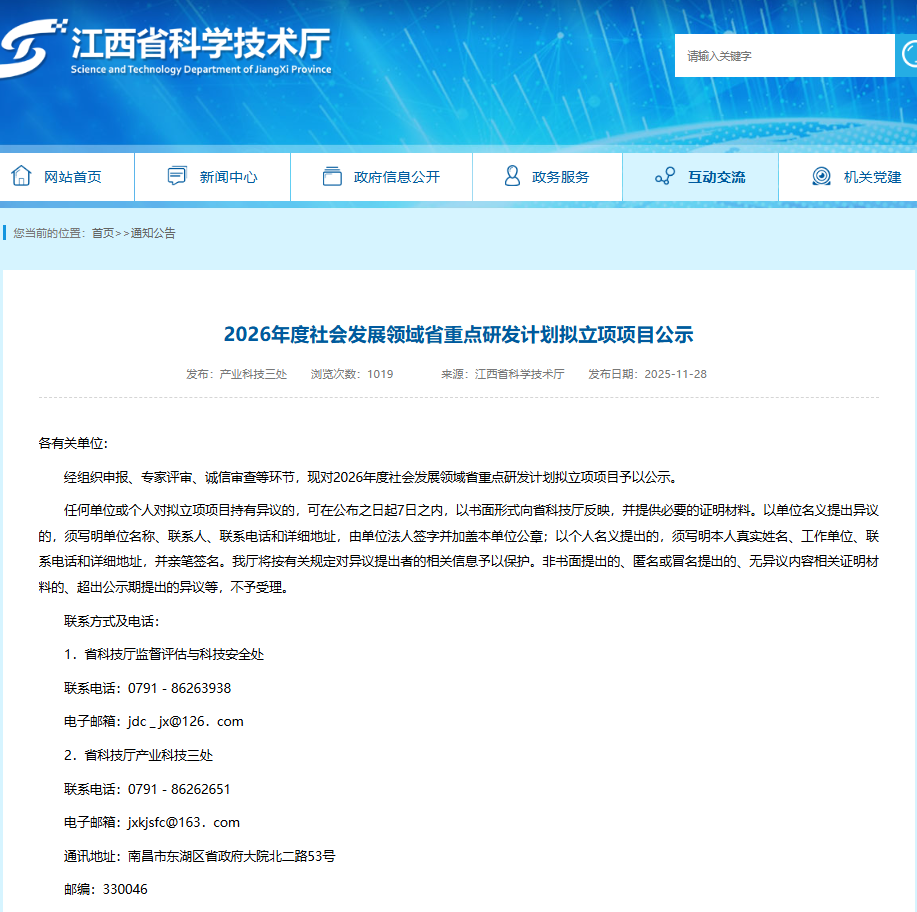Click the share nodes icon beside 互动交流

click(x=665, y=177)
